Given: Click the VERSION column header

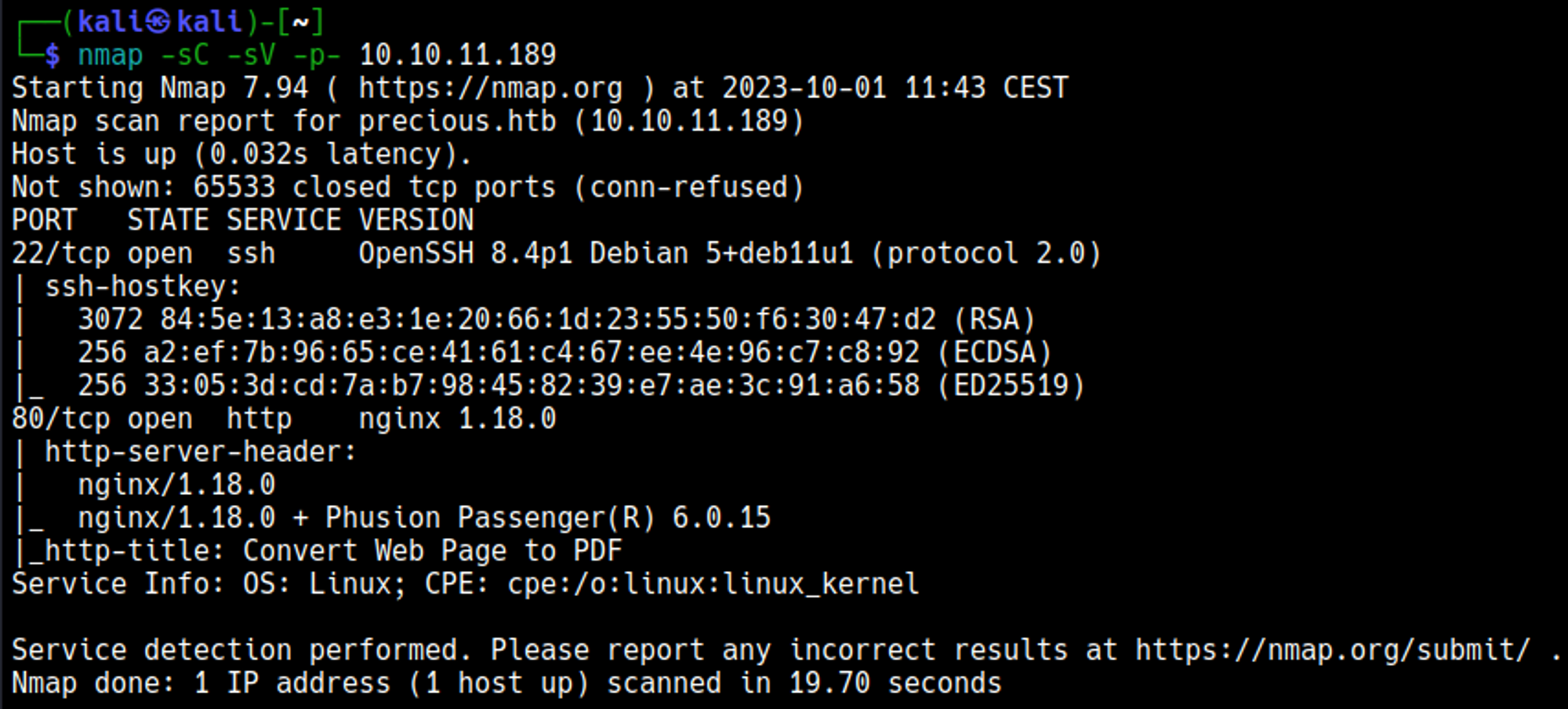Looking at the screenshot, I should pos(416,220).
